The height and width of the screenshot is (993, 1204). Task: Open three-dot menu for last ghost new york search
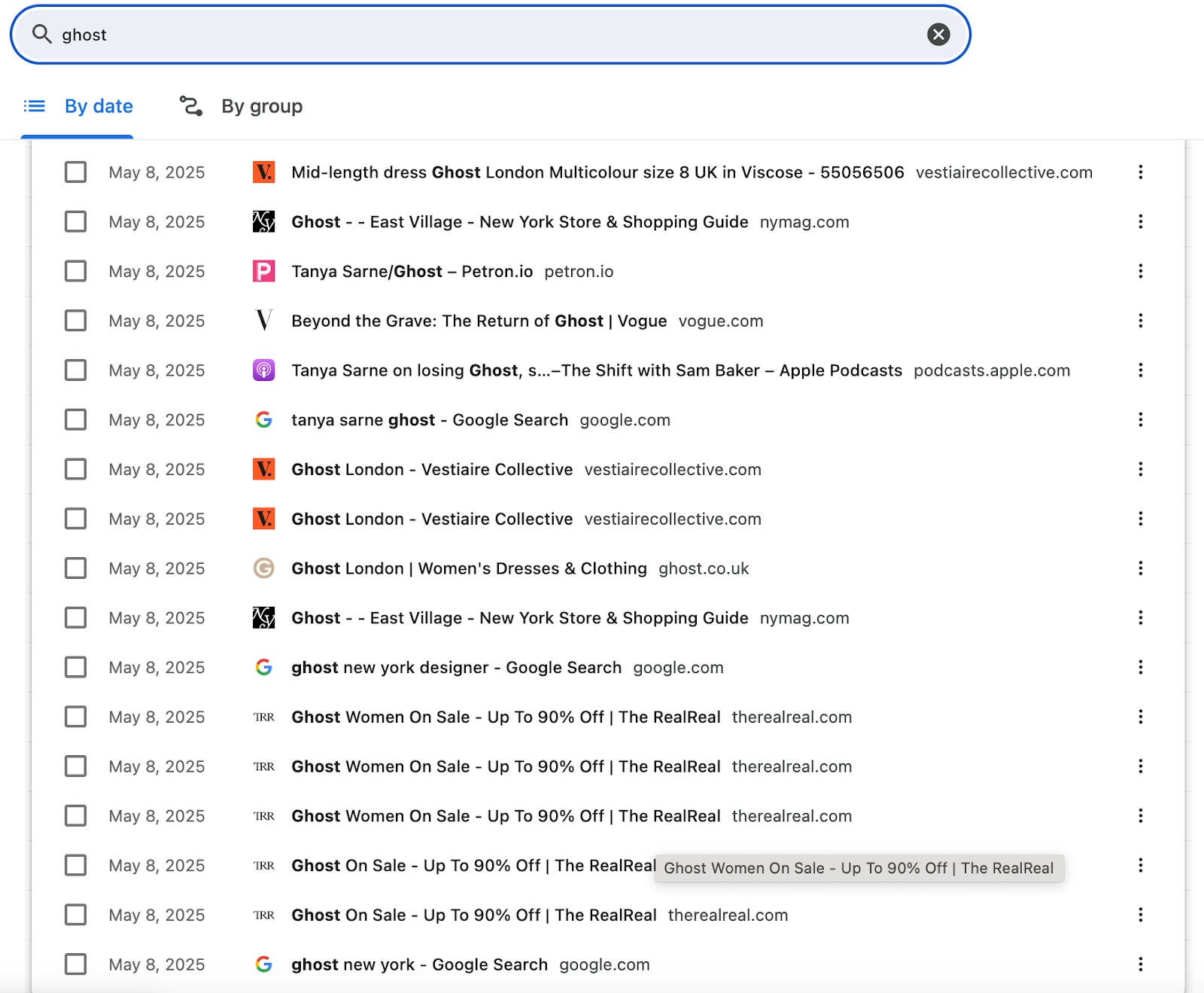pos(1140,964)
